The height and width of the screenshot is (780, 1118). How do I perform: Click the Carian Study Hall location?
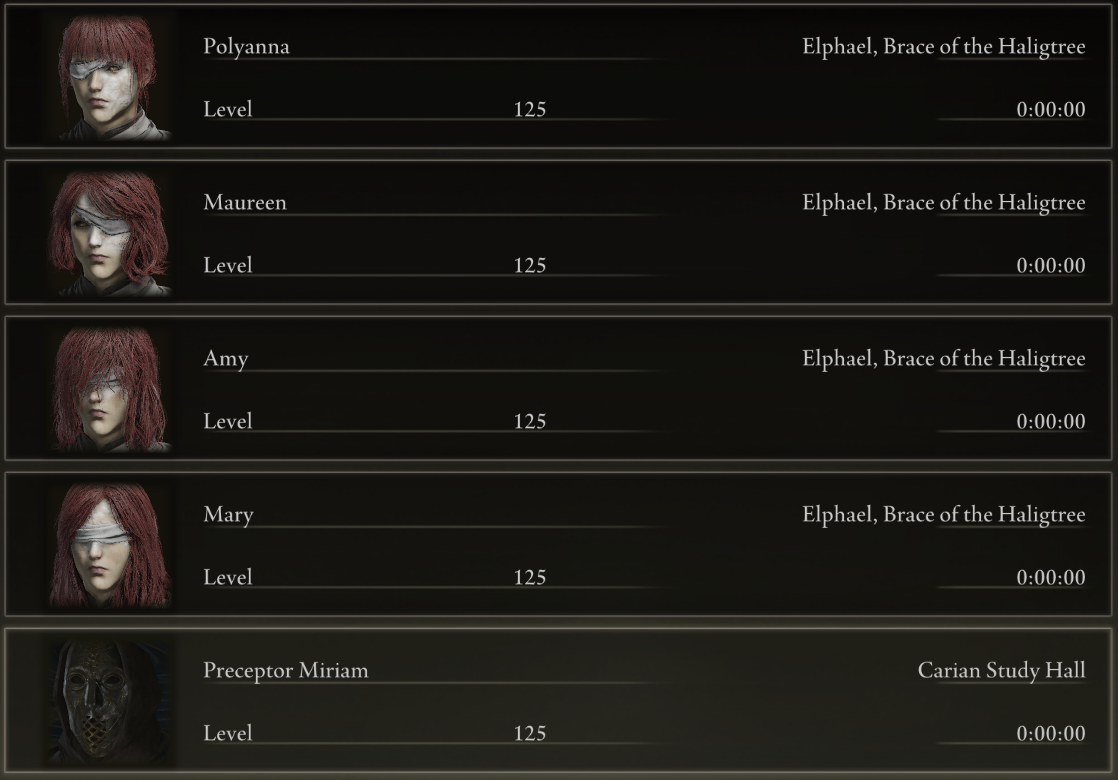(x=1001, y=671)
